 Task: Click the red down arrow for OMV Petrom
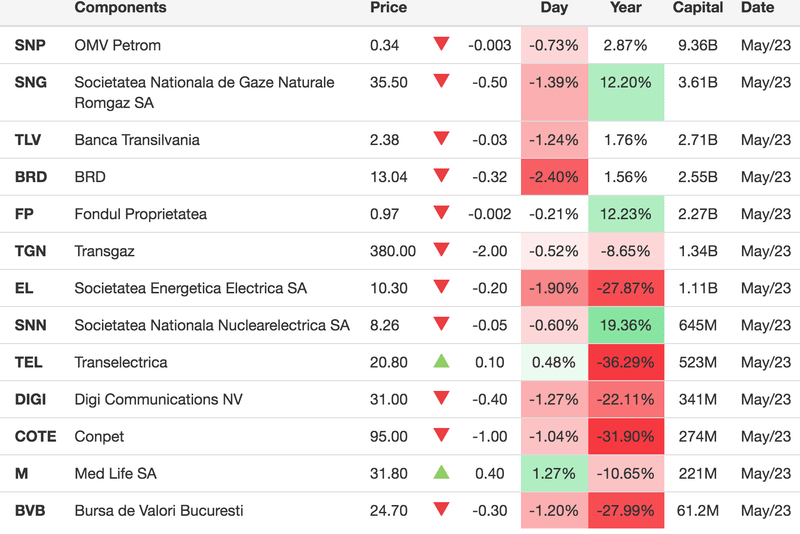[x=441, y=44]
